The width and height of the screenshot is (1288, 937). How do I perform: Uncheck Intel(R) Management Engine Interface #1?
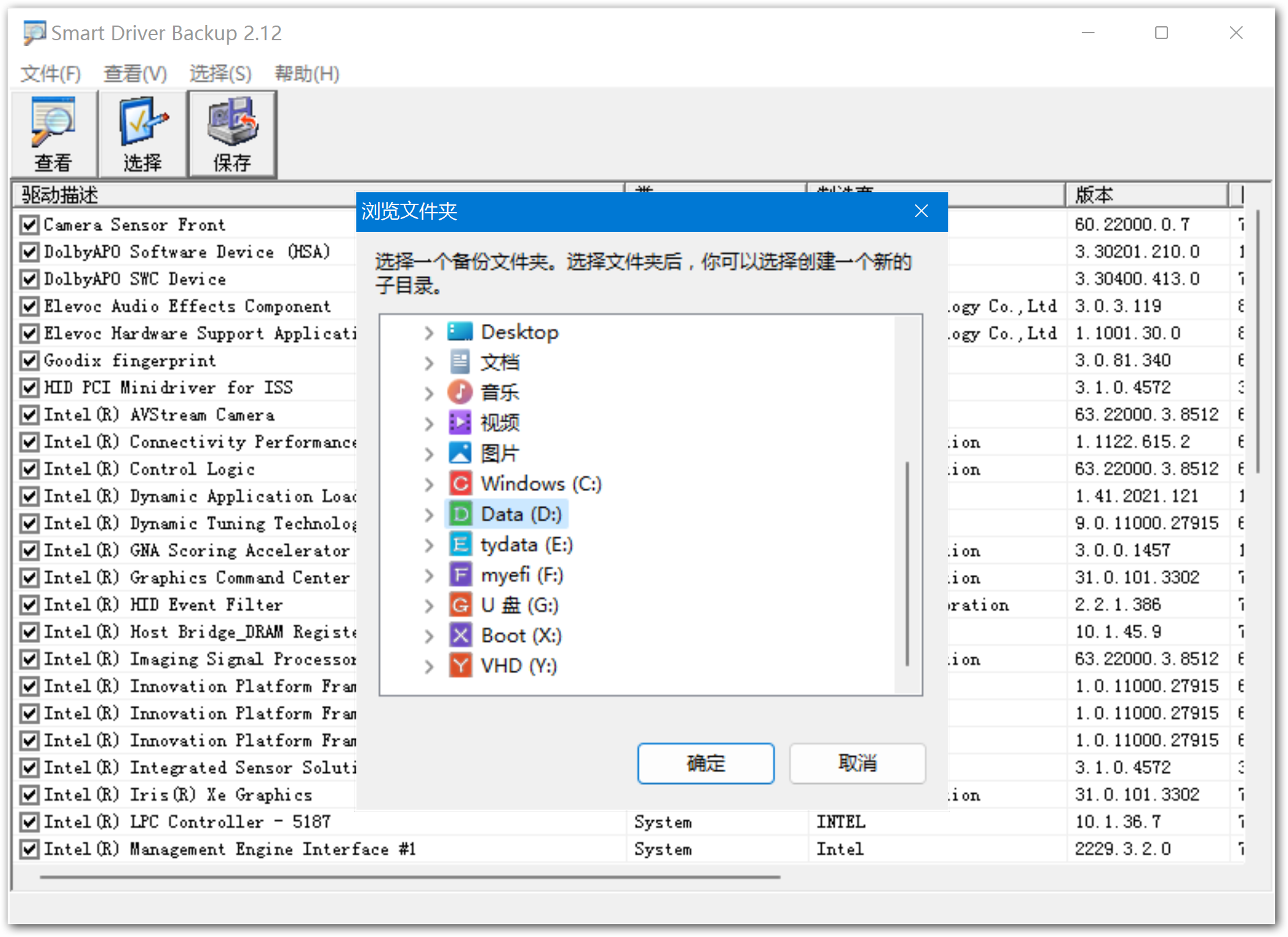[x=29, y=849]
